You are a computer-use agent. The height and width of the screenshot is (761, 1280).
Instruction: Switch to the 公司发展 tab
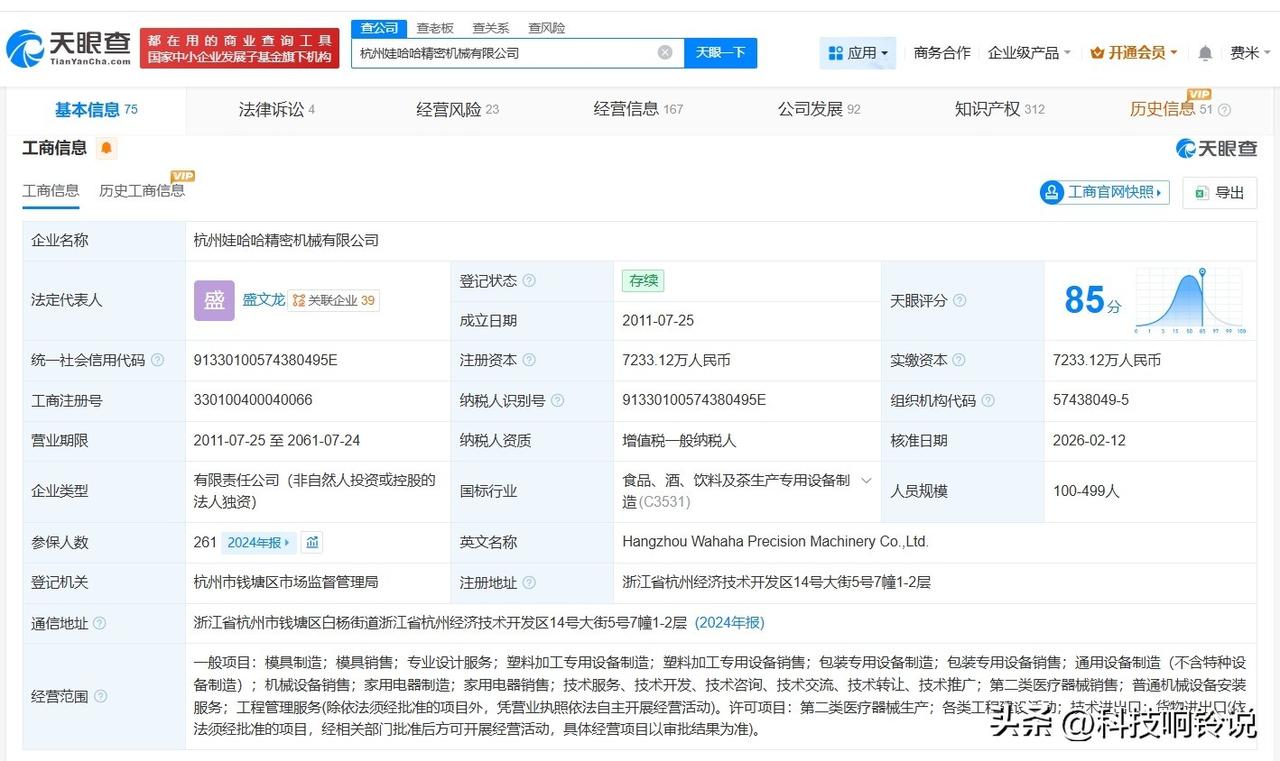819,110
